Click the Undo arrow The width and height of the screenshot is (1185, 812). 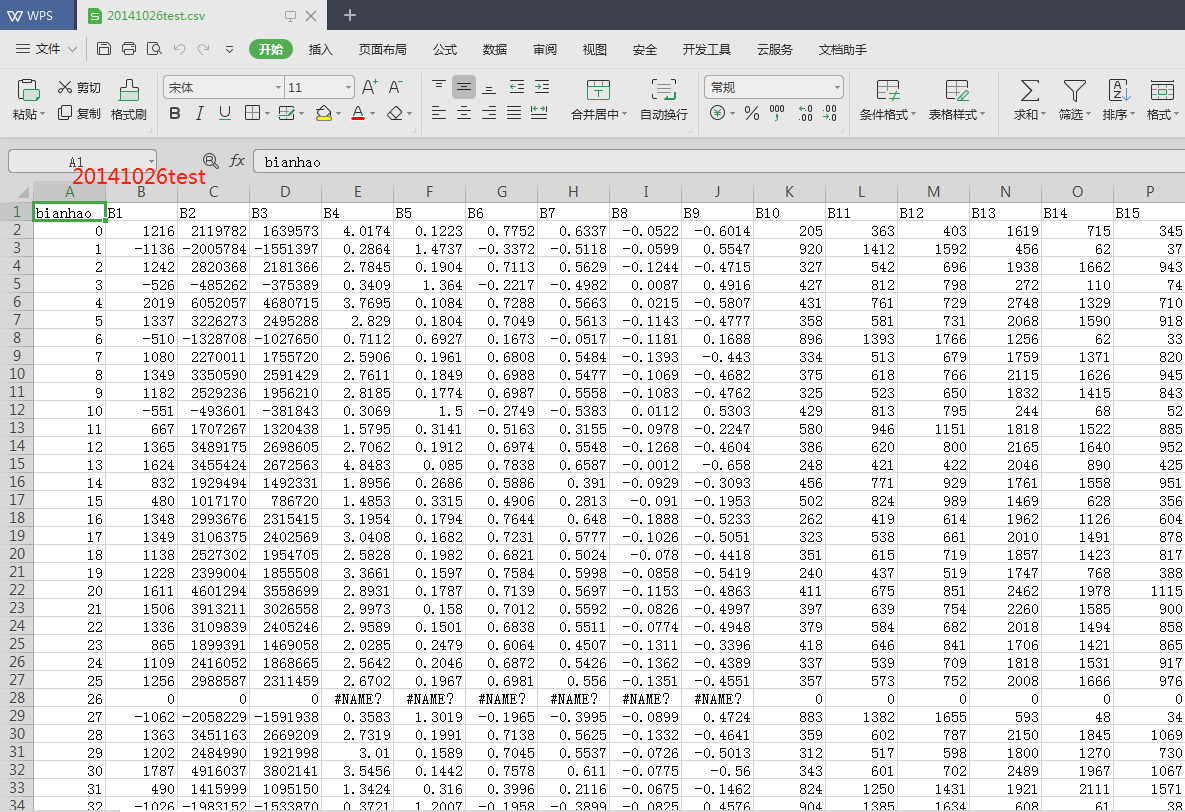(x=179, y=49)
